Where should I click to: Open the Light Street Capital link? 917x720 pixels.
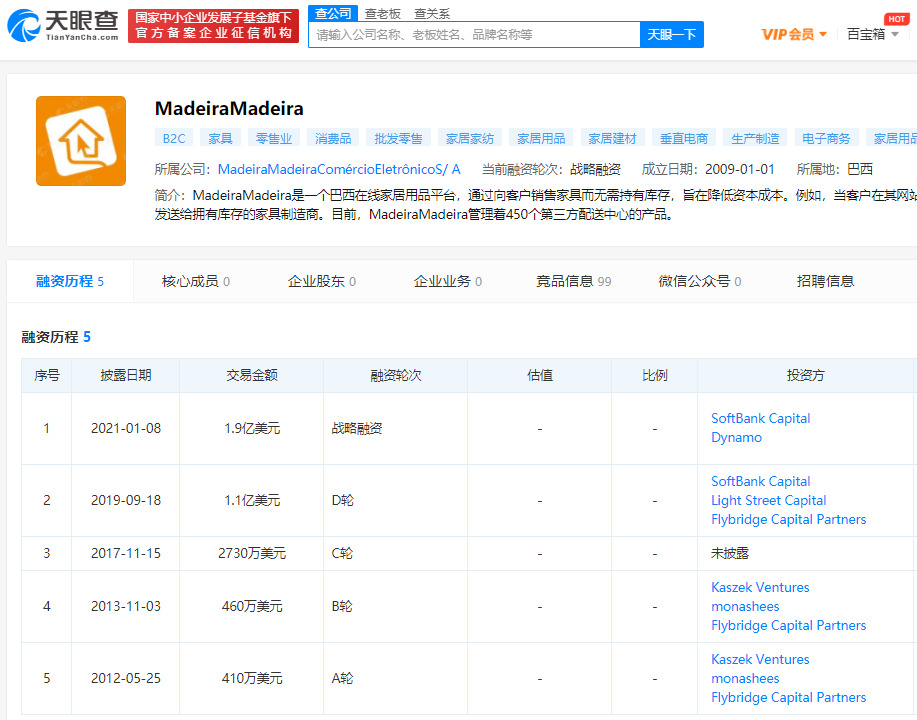[x=768, y=501]
